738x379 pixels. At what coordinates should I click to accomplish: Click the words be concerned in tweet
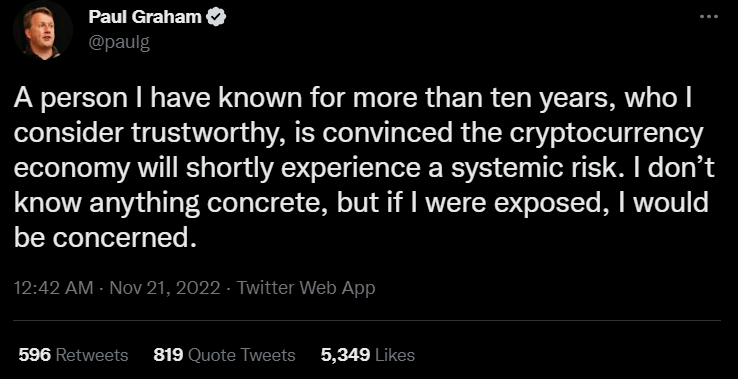pyautogui.click(x=104, y=238)
